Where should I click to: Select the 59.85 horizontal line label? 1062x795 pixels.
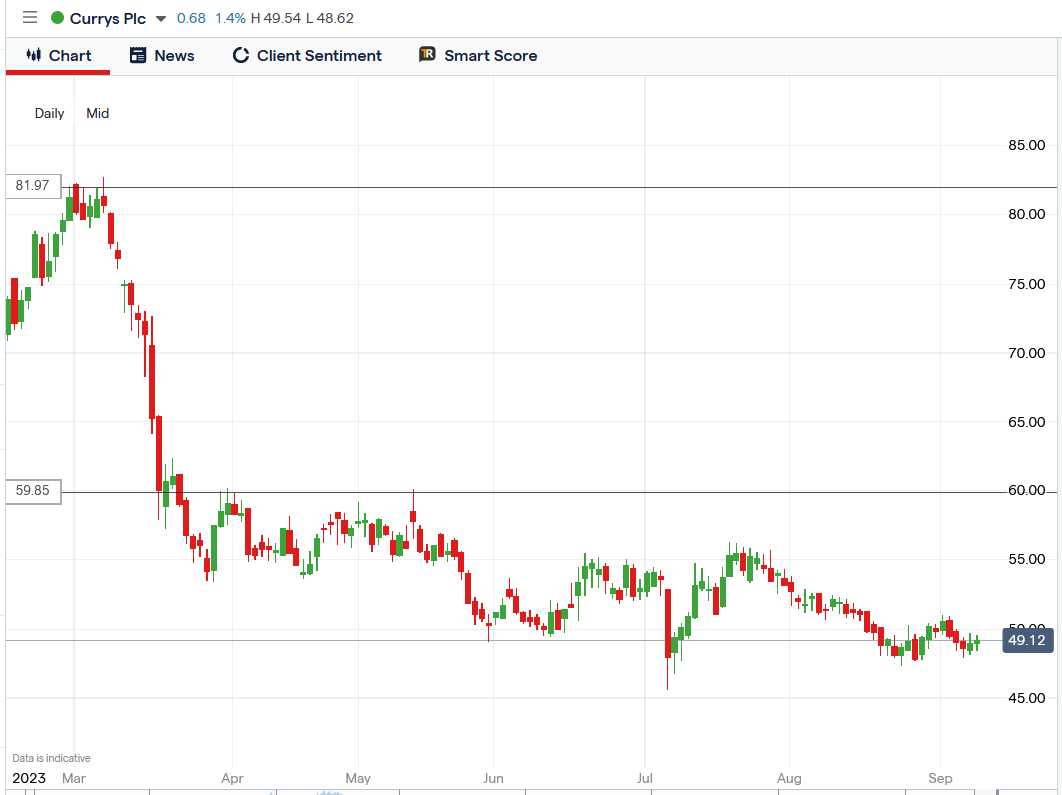33,491
